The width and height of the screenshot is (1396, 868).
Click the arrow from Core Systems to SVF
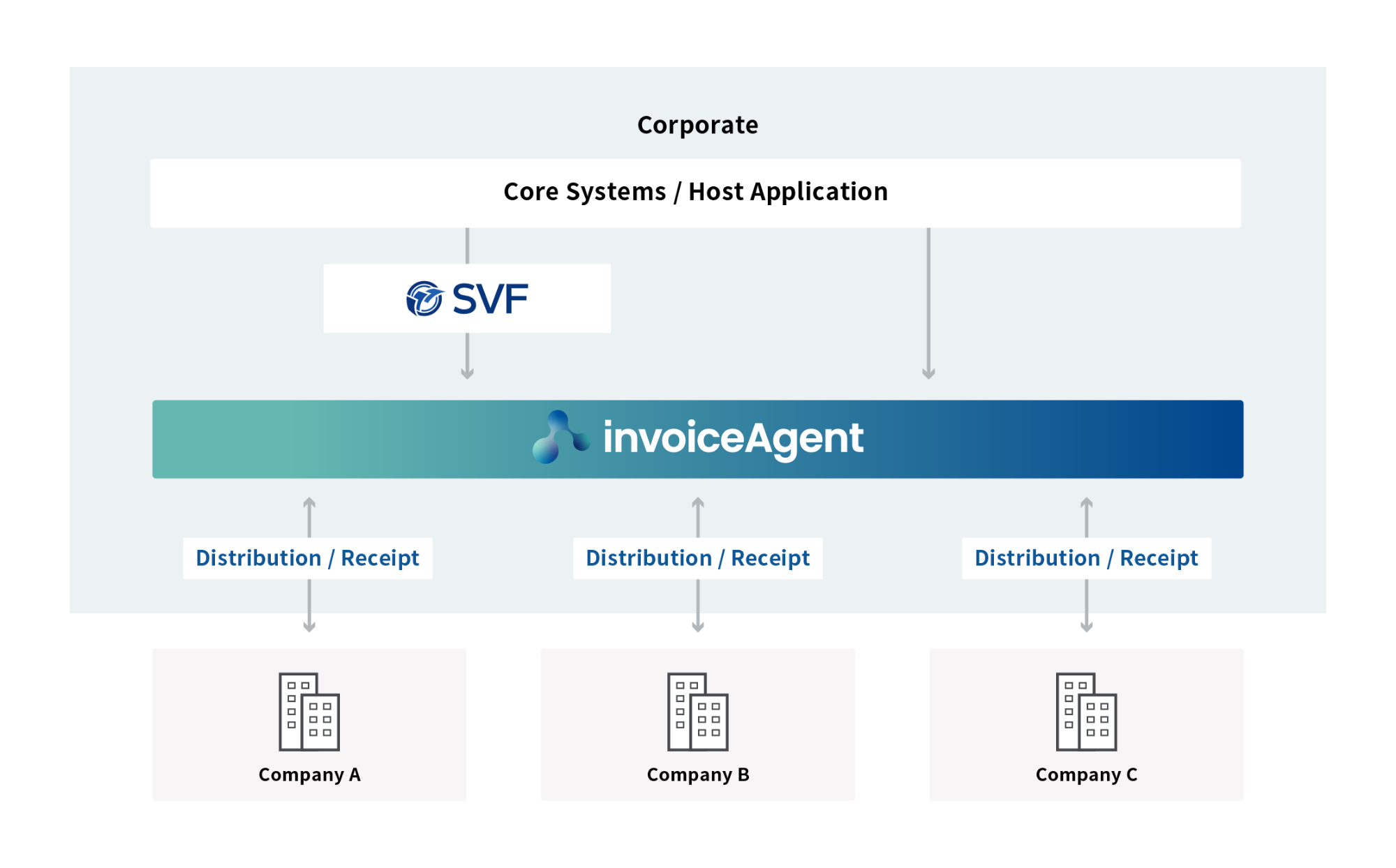coord(466,246)
